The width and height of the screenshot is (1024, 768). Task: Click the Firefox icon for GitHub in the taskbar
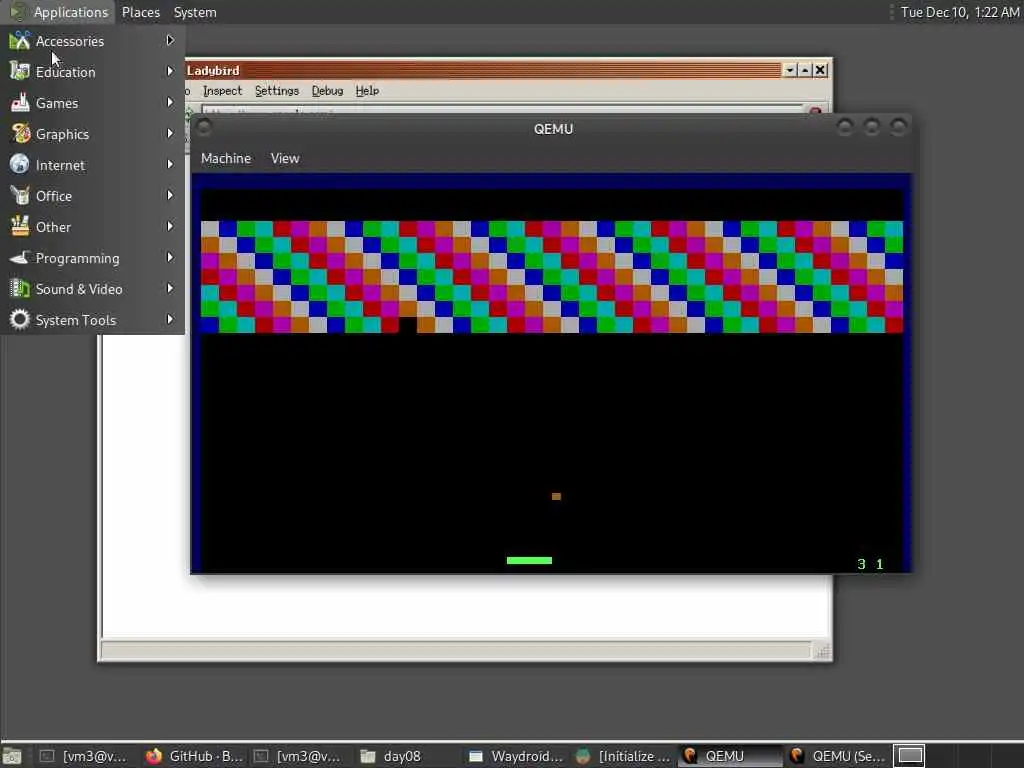pos(154,756)
